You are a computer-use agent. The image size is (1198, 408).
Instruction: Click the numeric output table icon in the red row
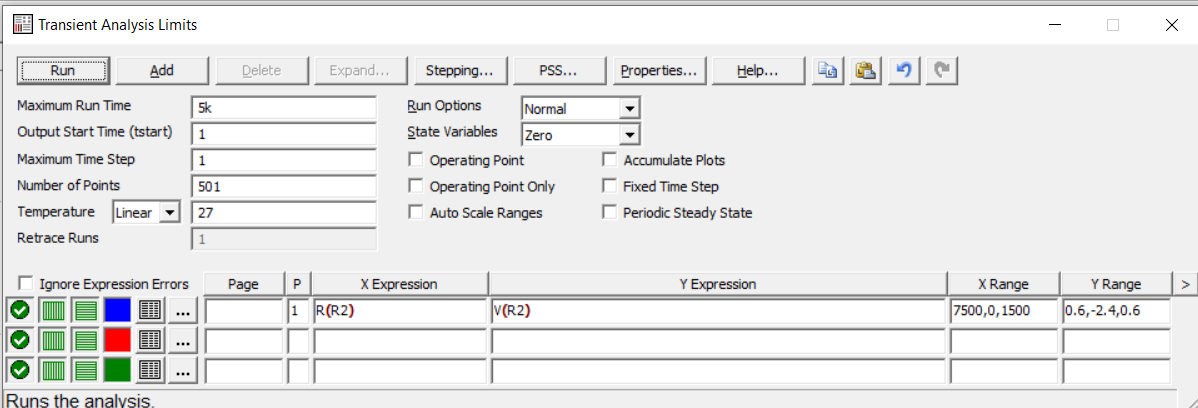coord(151,341)
